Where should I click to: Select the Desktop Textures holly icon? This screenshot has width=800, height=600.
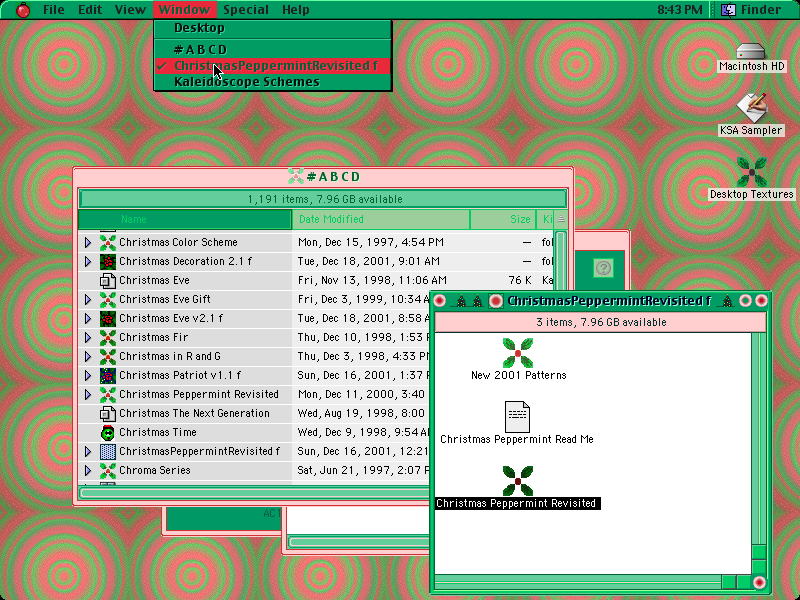tap(752, 172)
